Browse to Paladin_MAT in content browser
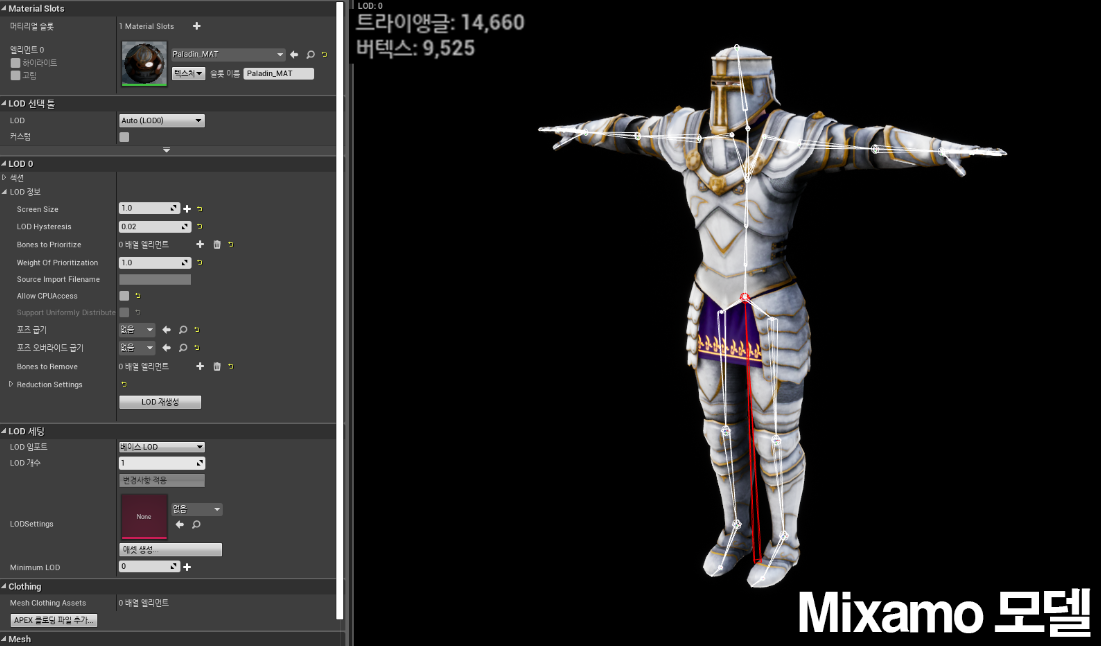This screenshot has width=1101, height=646. [310, 54]
